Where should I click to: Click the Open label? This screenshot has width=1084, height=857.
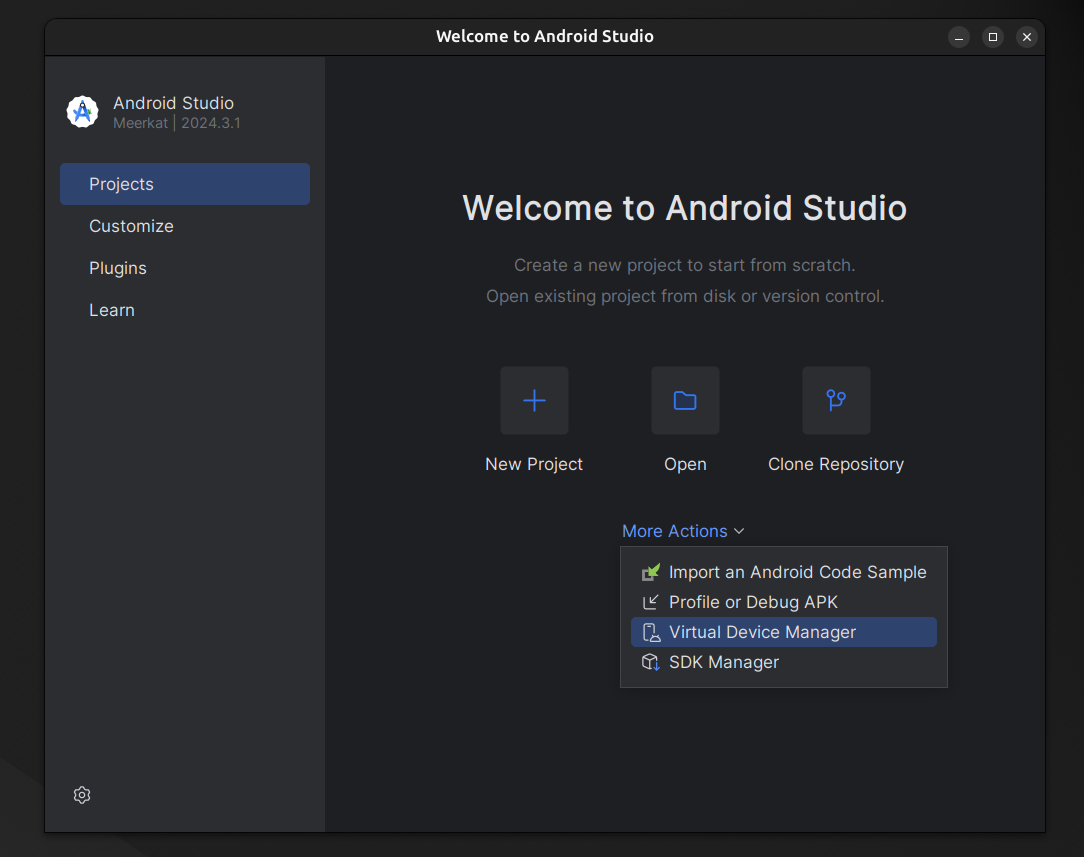(685, 464)
